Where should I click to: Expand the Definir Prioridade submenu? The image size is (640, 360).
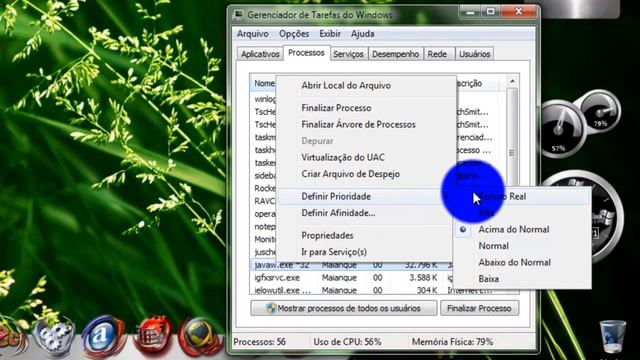(x=366, y=196)
